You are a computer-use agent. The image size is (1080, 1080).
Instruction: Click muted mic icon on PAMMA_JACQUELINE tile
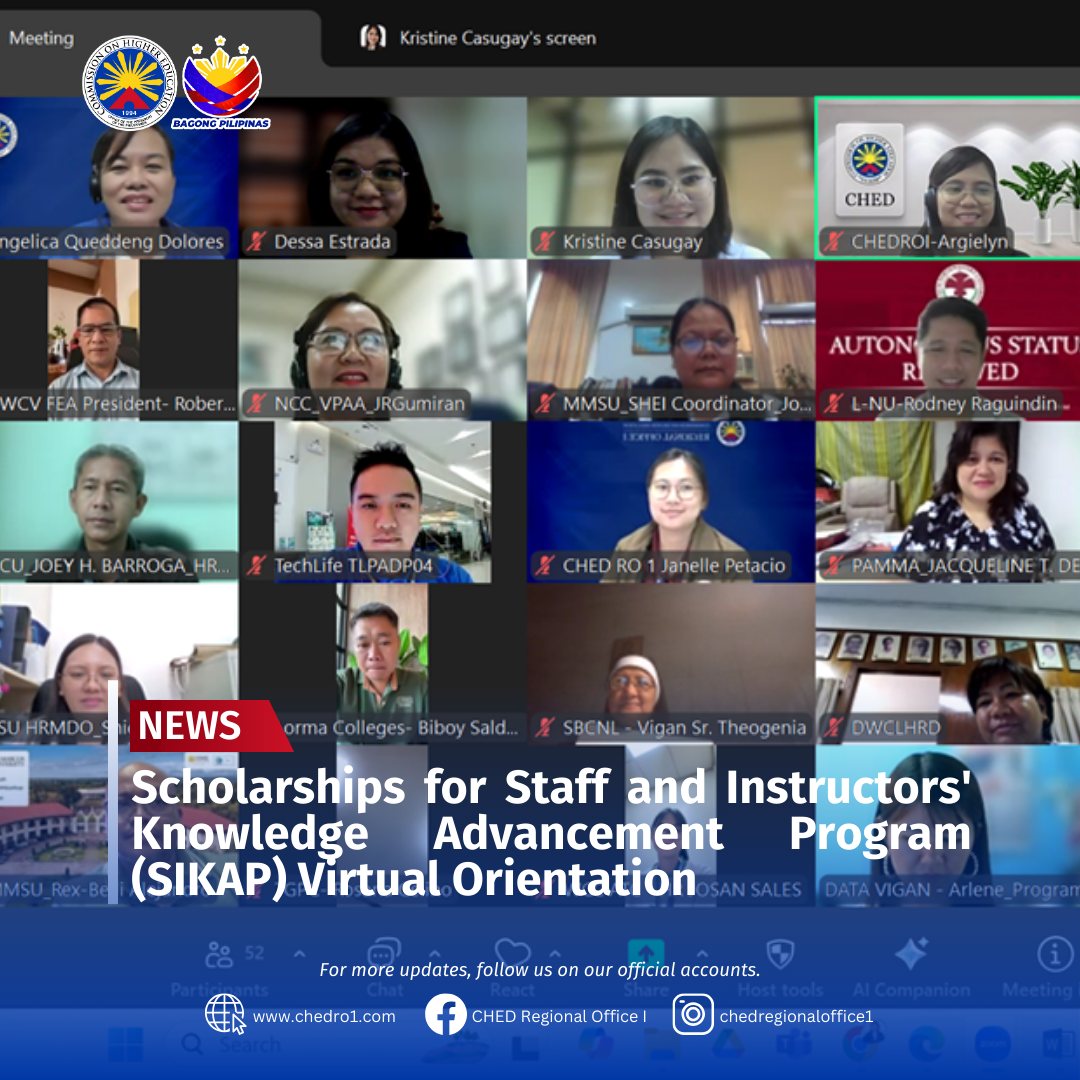pyautogui.click(x=834, y=565)
